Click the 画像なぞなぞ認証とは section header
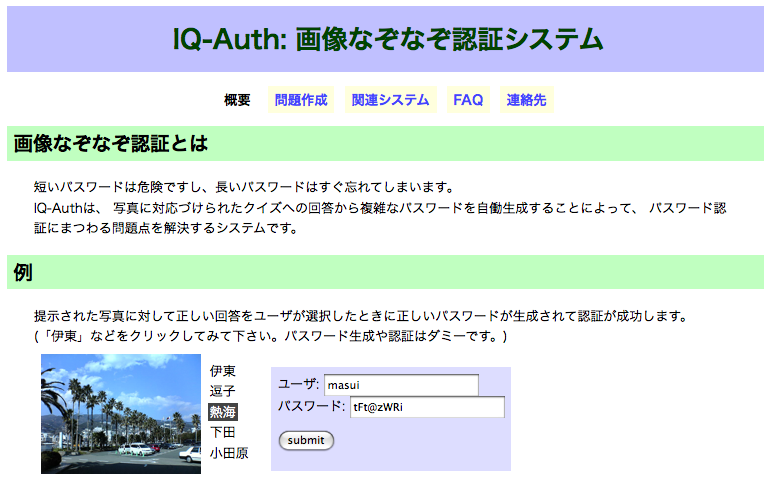The height and width of the screenshot is (487, 772). (x=111, y=144)
